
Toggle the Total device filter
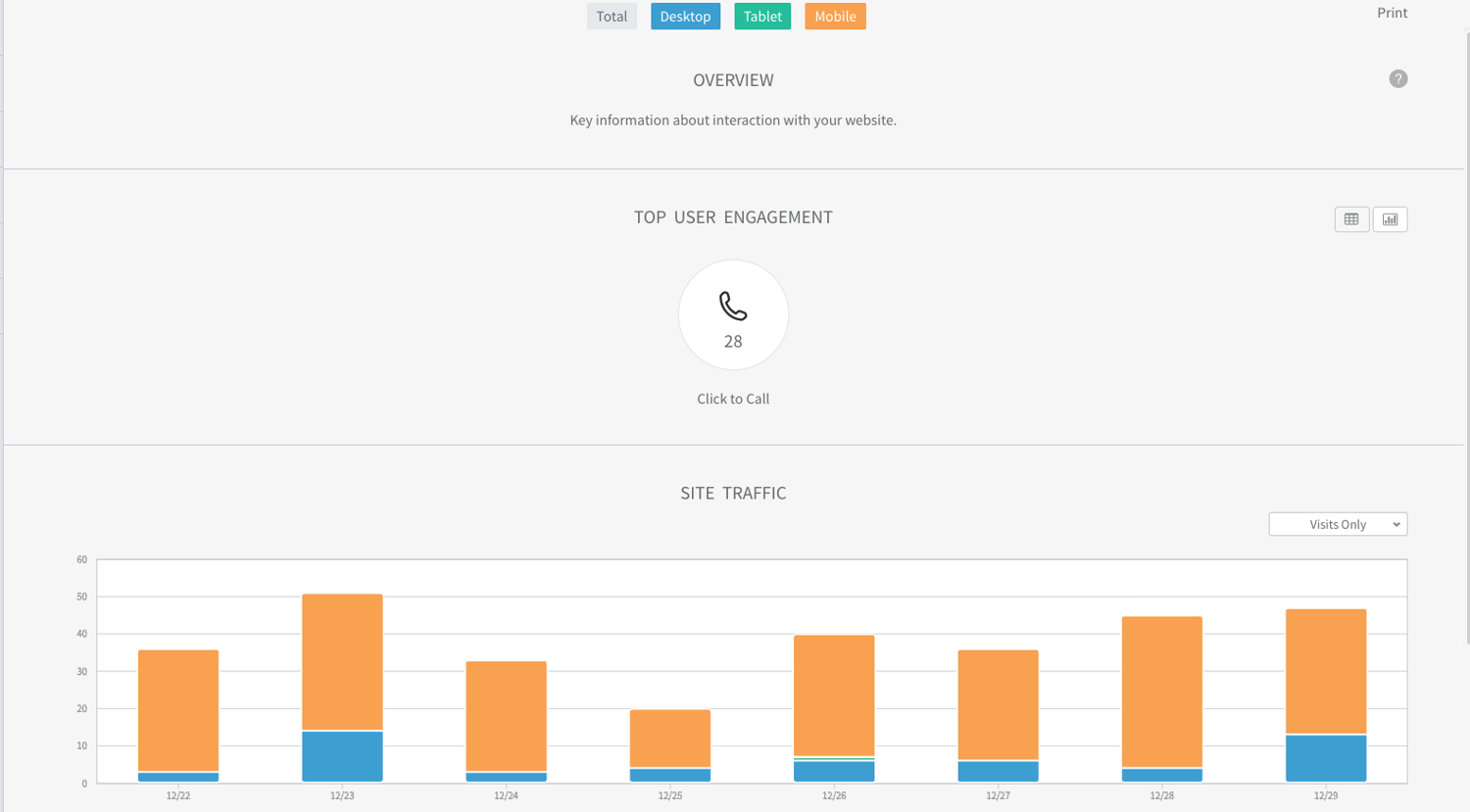click(x=612, y=17)
